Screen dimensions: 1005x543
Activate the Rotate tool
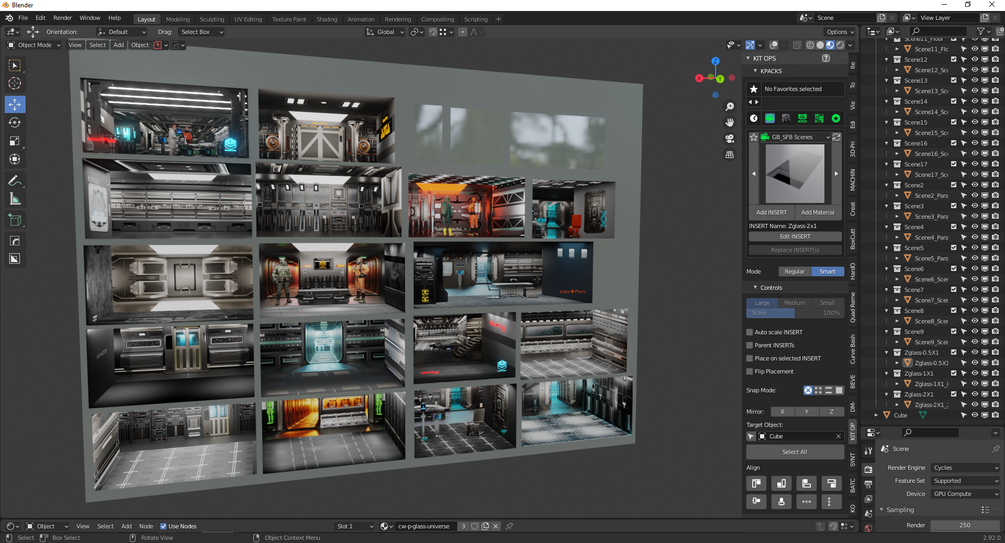click(15, 122)
